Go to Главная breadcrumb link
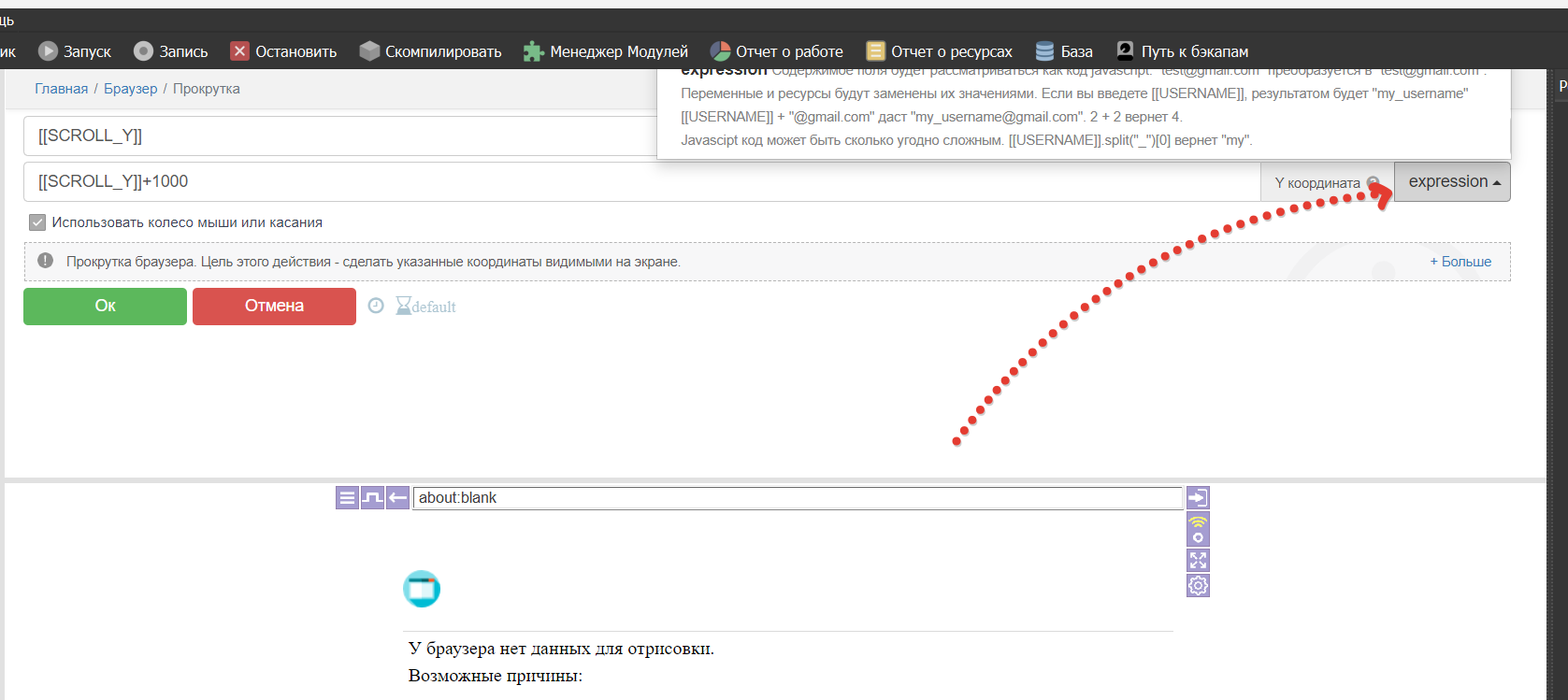 tap(61, 89)
